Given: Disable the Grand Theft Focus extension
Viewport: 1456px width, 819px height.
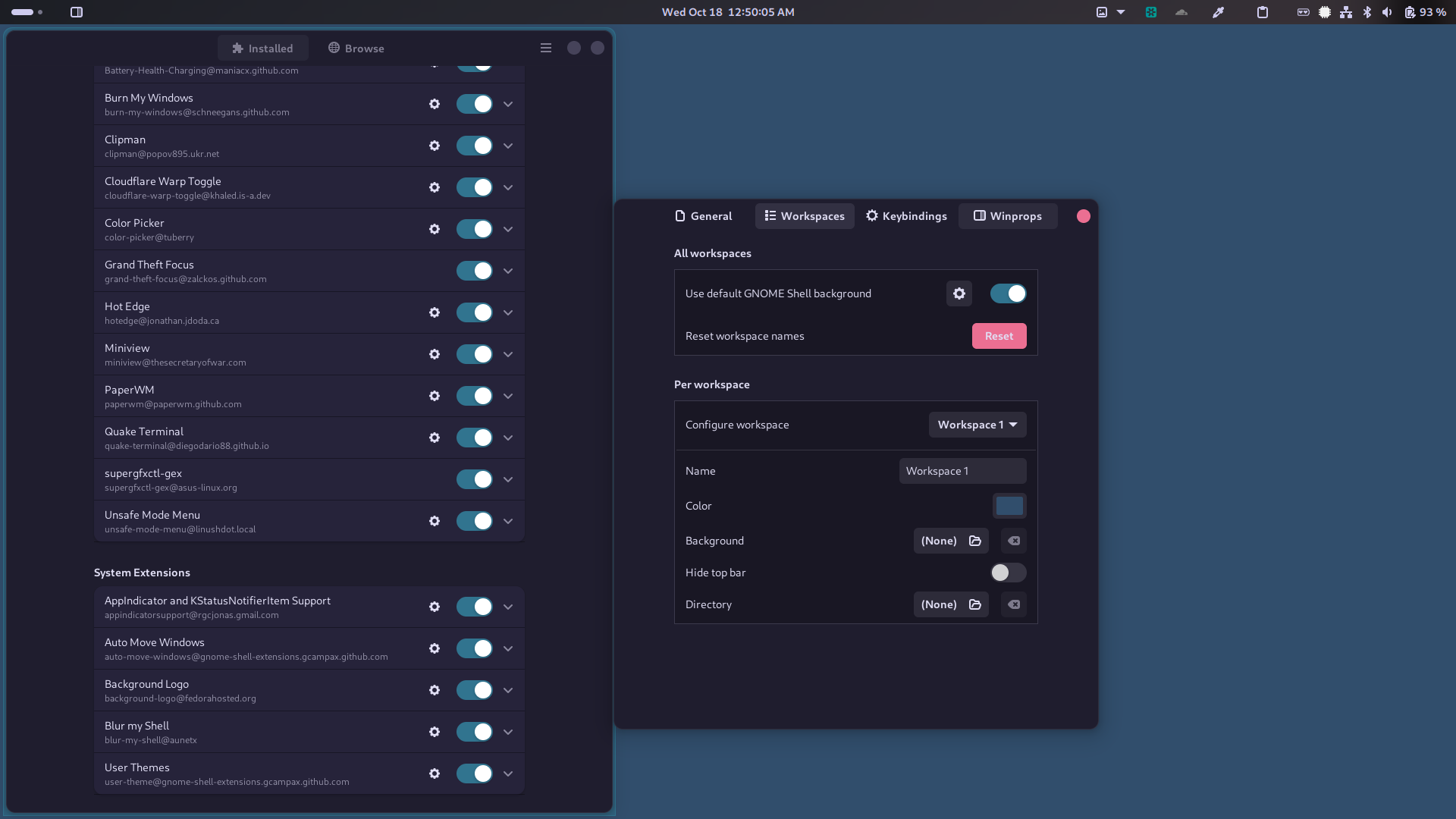Looking at the screenshot, I should pyautogui.click(x=473, y=271).
